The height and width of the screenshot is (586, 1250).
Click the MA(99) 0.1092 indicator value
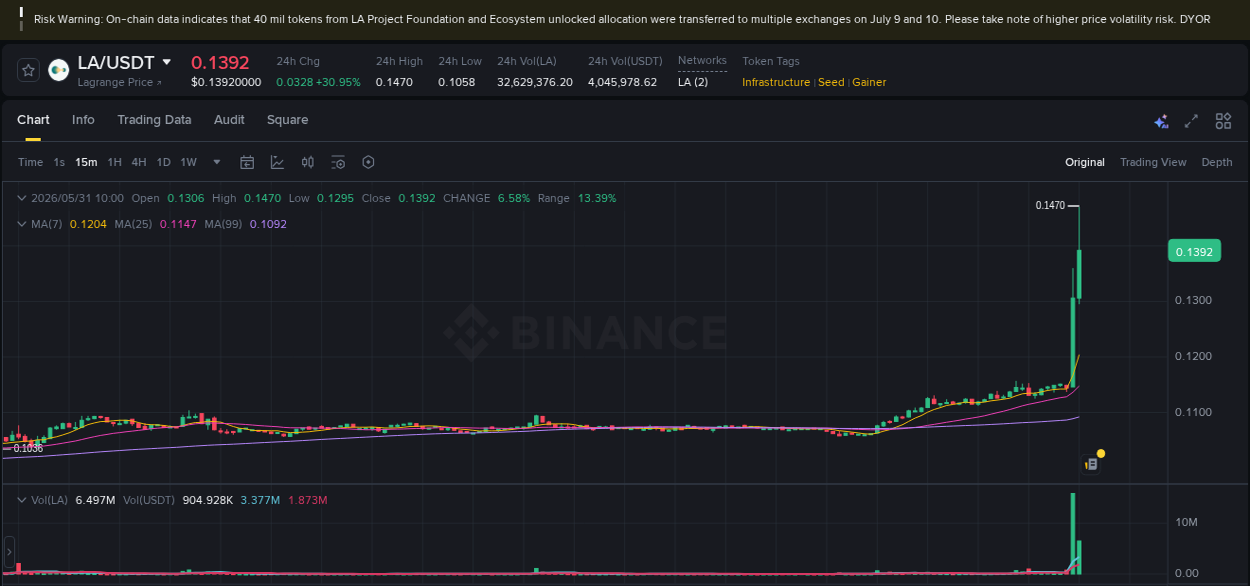coord(268,224)
